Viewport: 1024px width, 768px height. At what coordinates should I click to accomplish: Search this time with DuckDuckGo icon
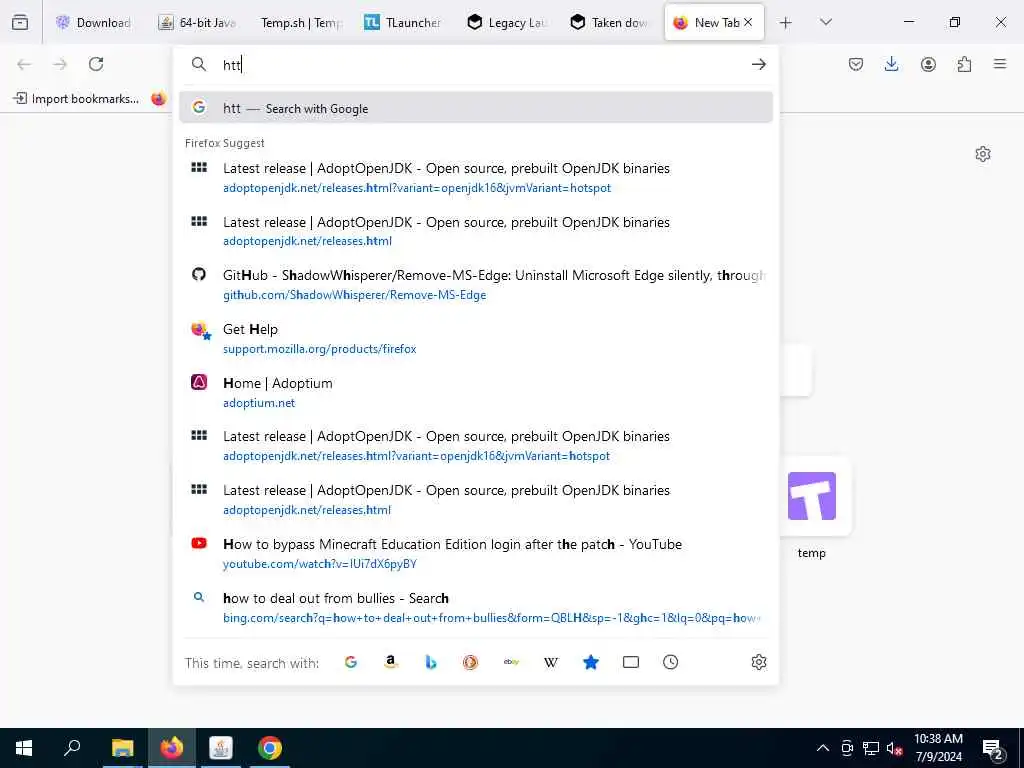click(x=470, y=662)
